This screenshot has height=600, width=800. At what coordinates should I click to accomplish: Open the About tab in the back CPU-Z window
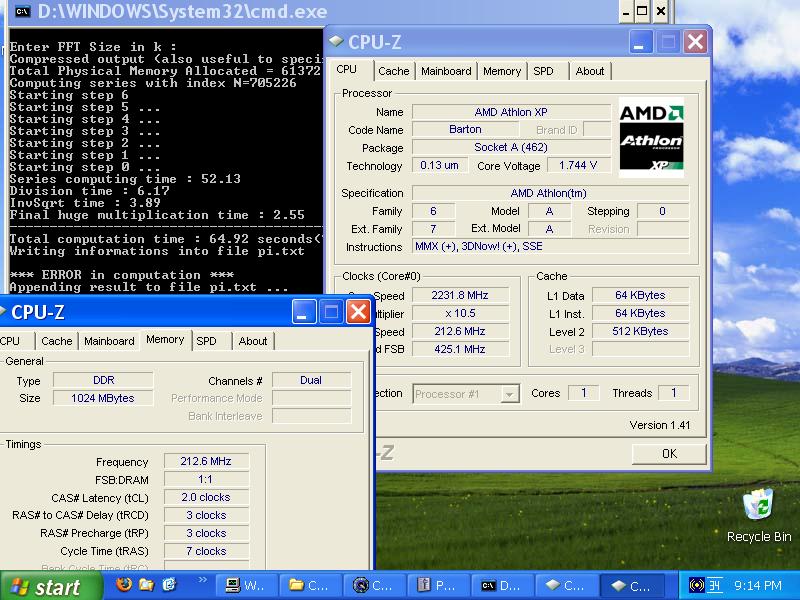tap(590, 71)
